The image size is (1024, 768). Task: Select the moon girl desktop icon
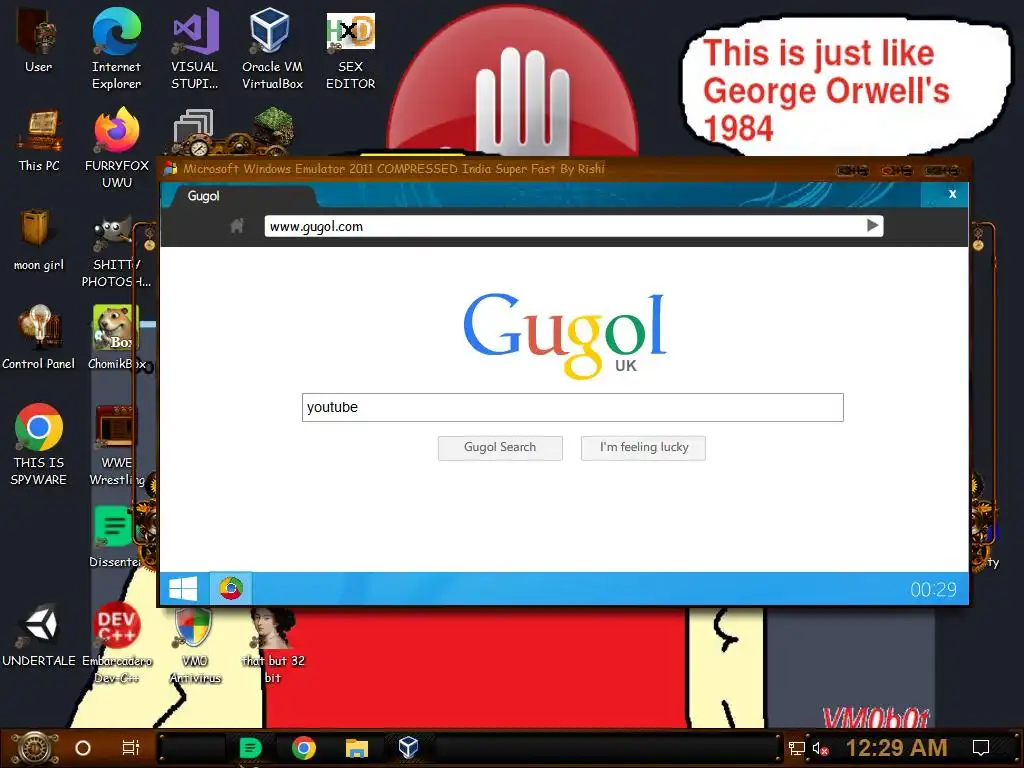(39, 239)
